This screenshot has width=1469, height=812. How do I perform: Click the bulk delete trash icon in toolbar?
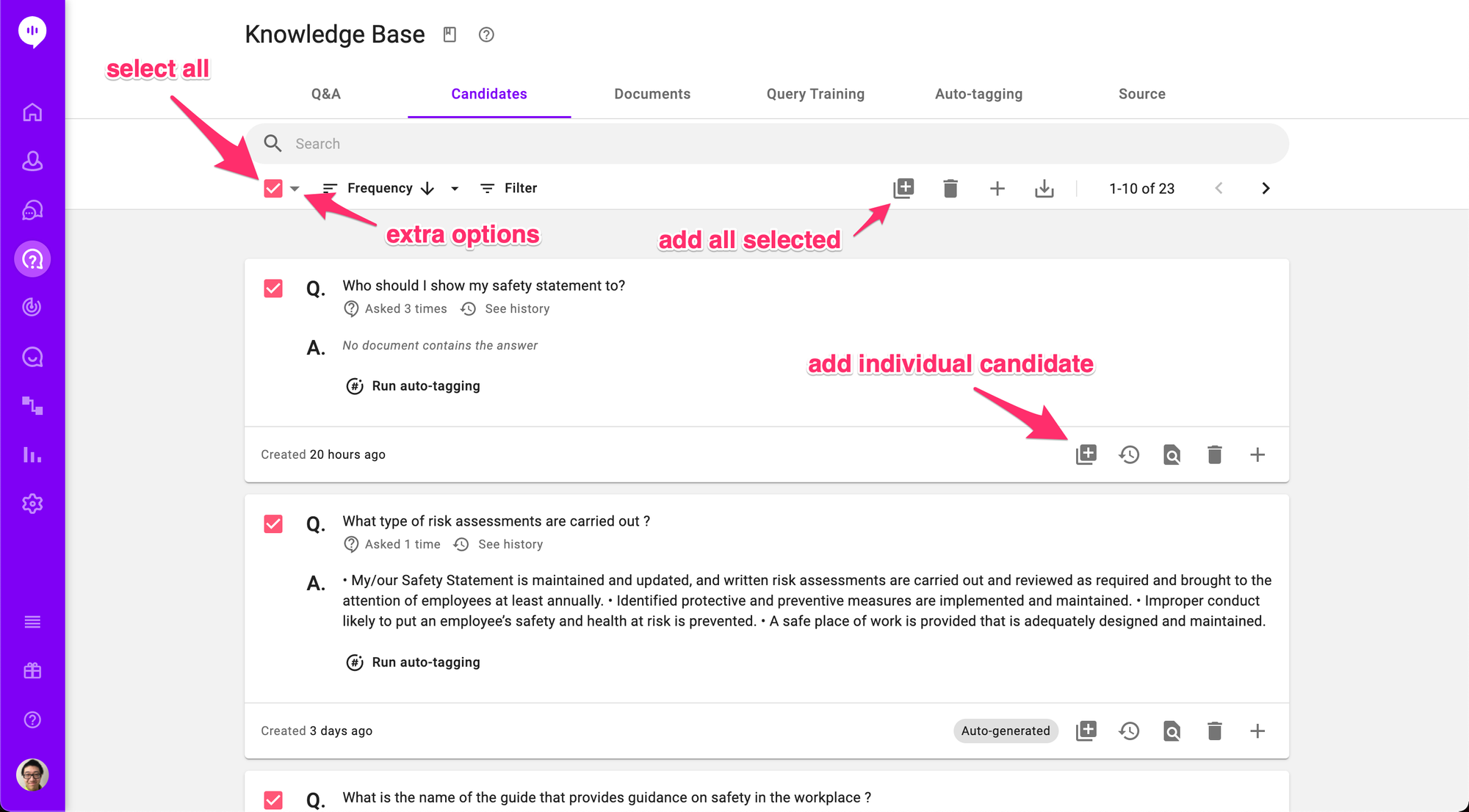click(950, 189)
